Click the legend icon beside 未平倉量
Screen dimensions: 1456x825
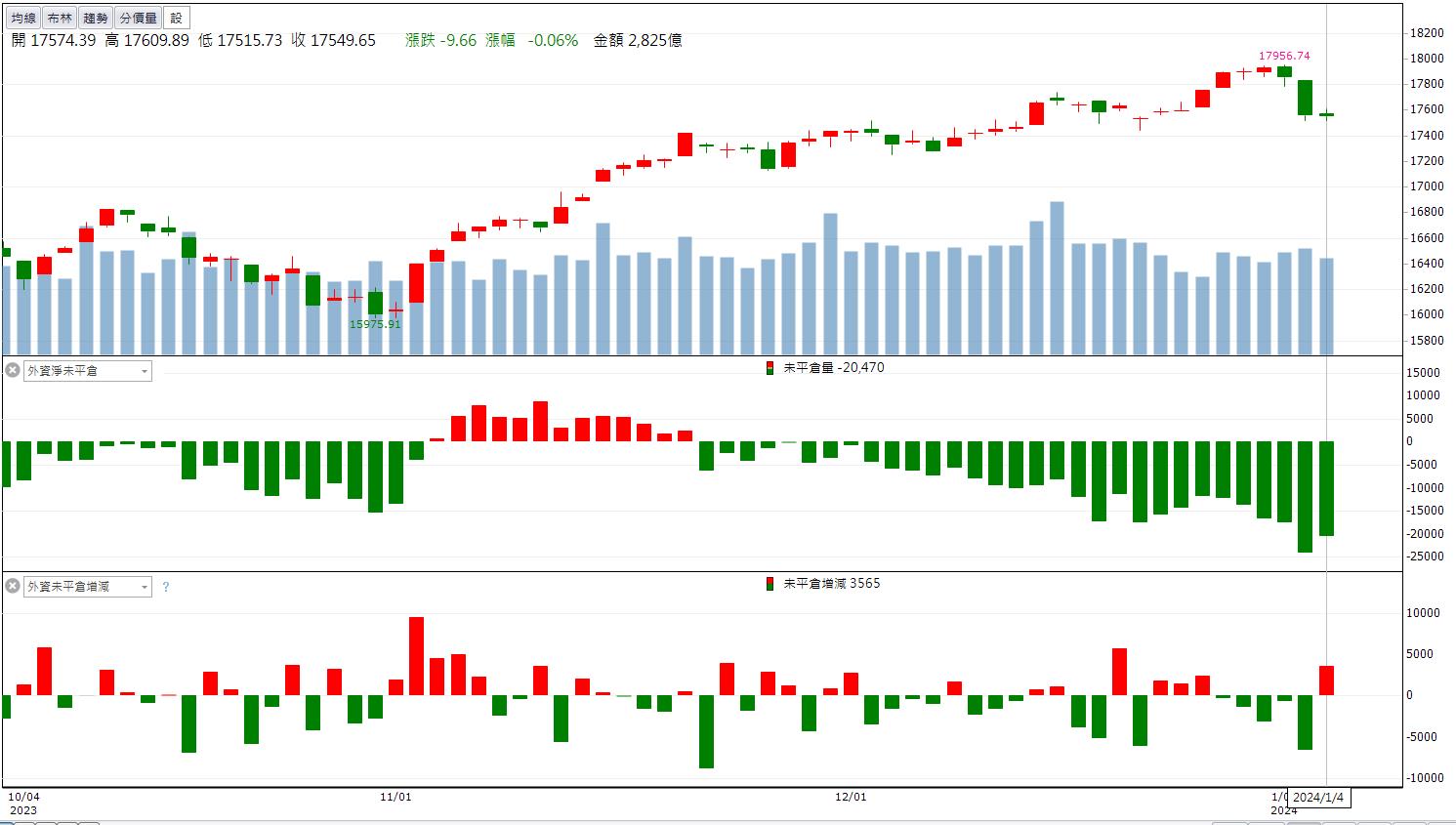click(x=770, y=368)
